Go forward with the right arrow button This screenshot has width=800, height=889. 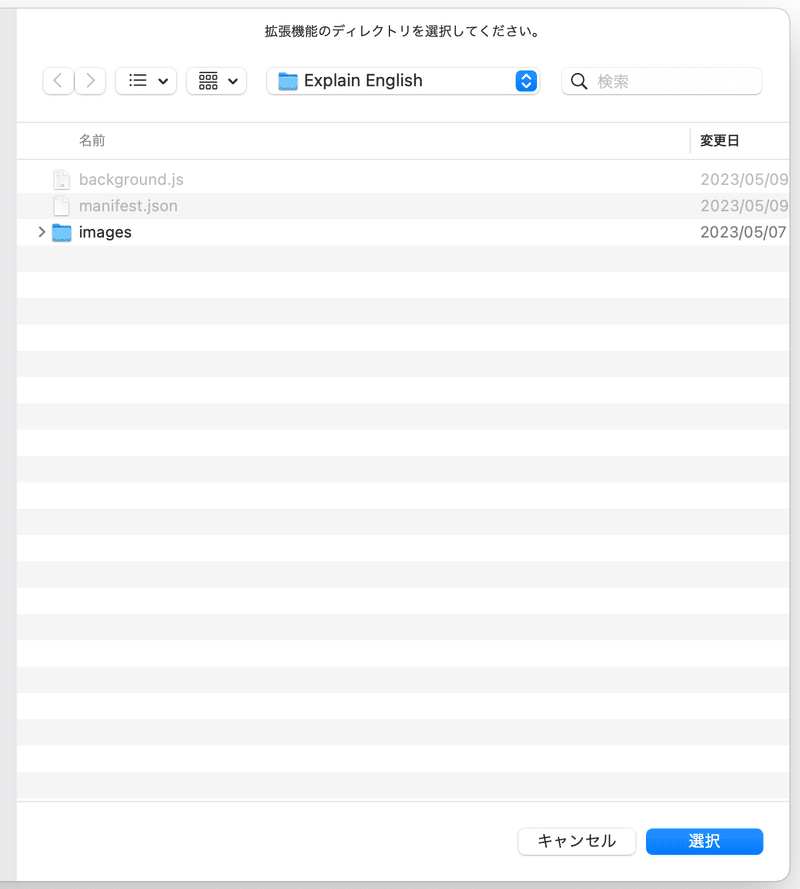[90, 81]
